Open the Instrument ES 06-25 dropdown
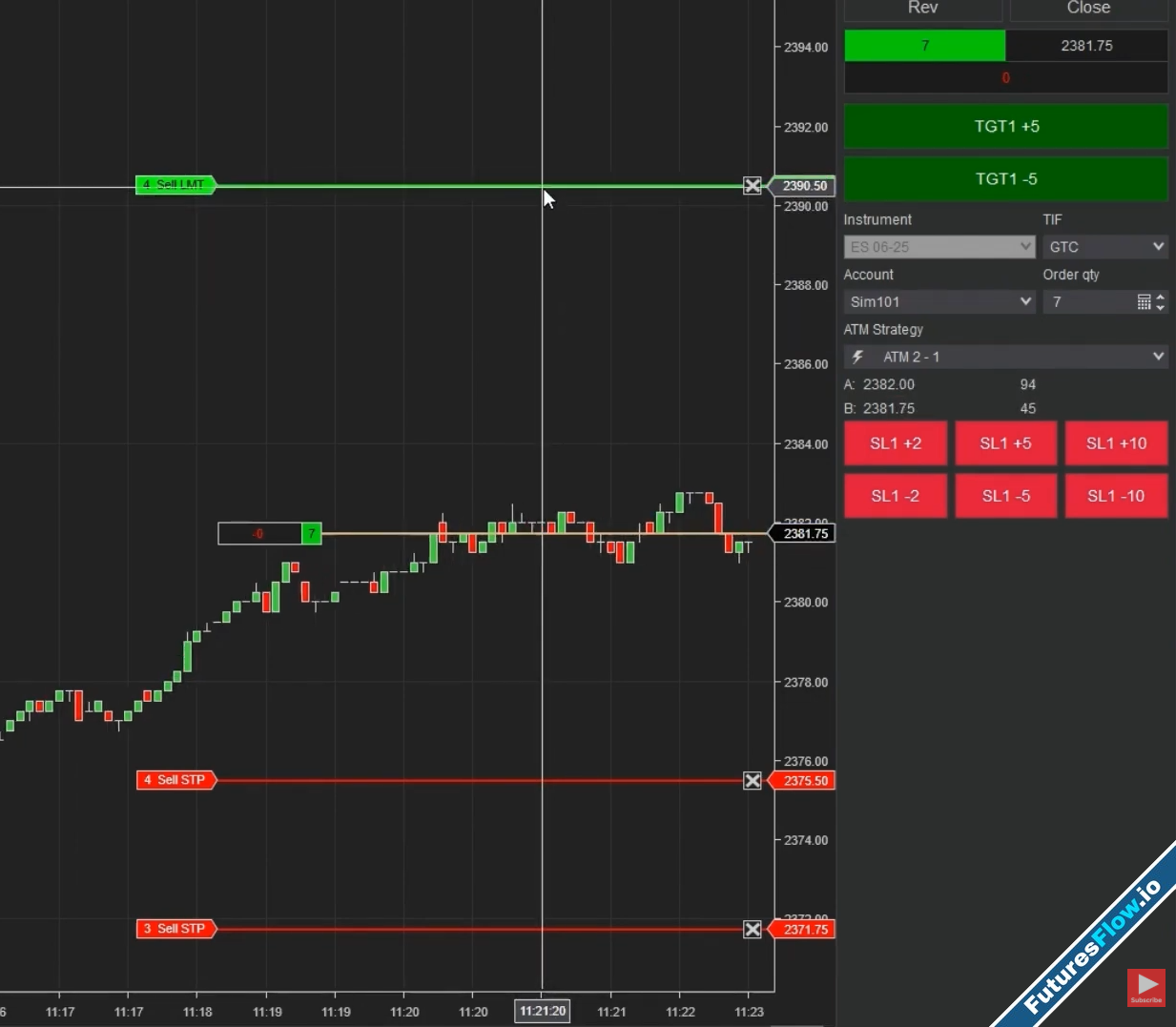 point(939,247)
